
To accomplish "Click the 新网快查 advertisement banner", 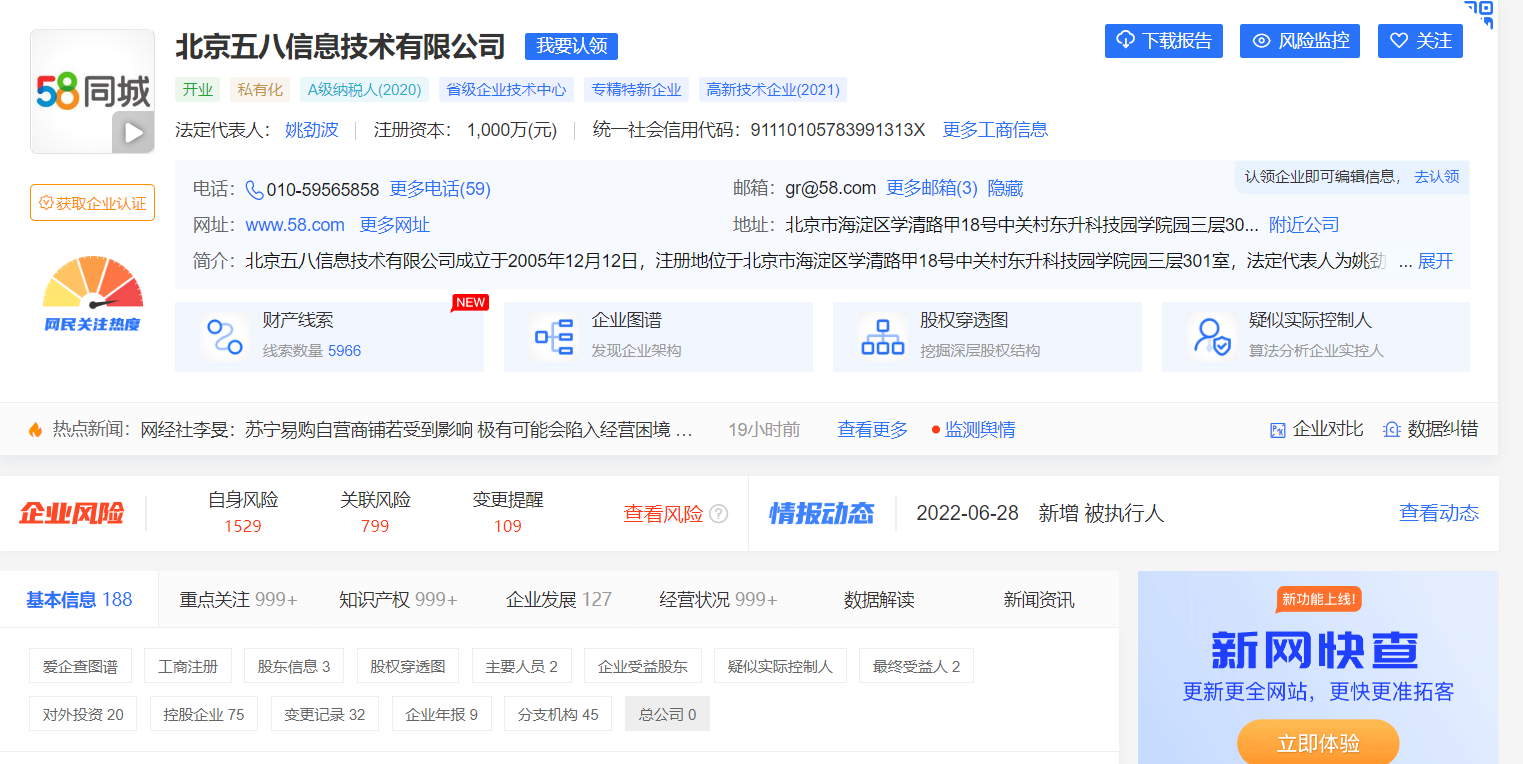I will pyautogui.click(x=1318, y=667).
